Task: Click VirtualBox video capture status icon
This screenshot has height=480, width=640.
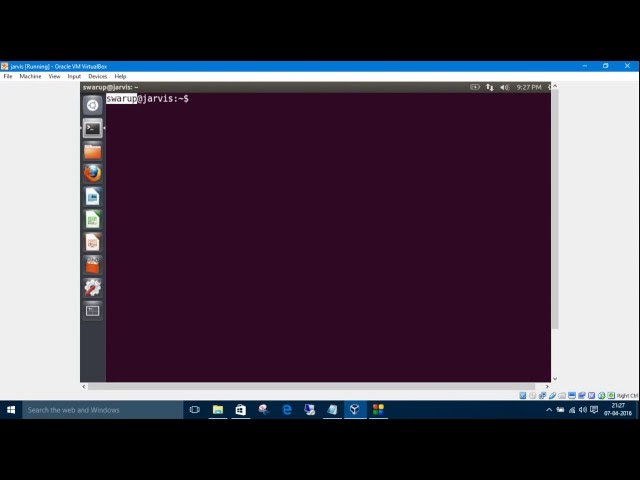Action: [x=582, y=395]
